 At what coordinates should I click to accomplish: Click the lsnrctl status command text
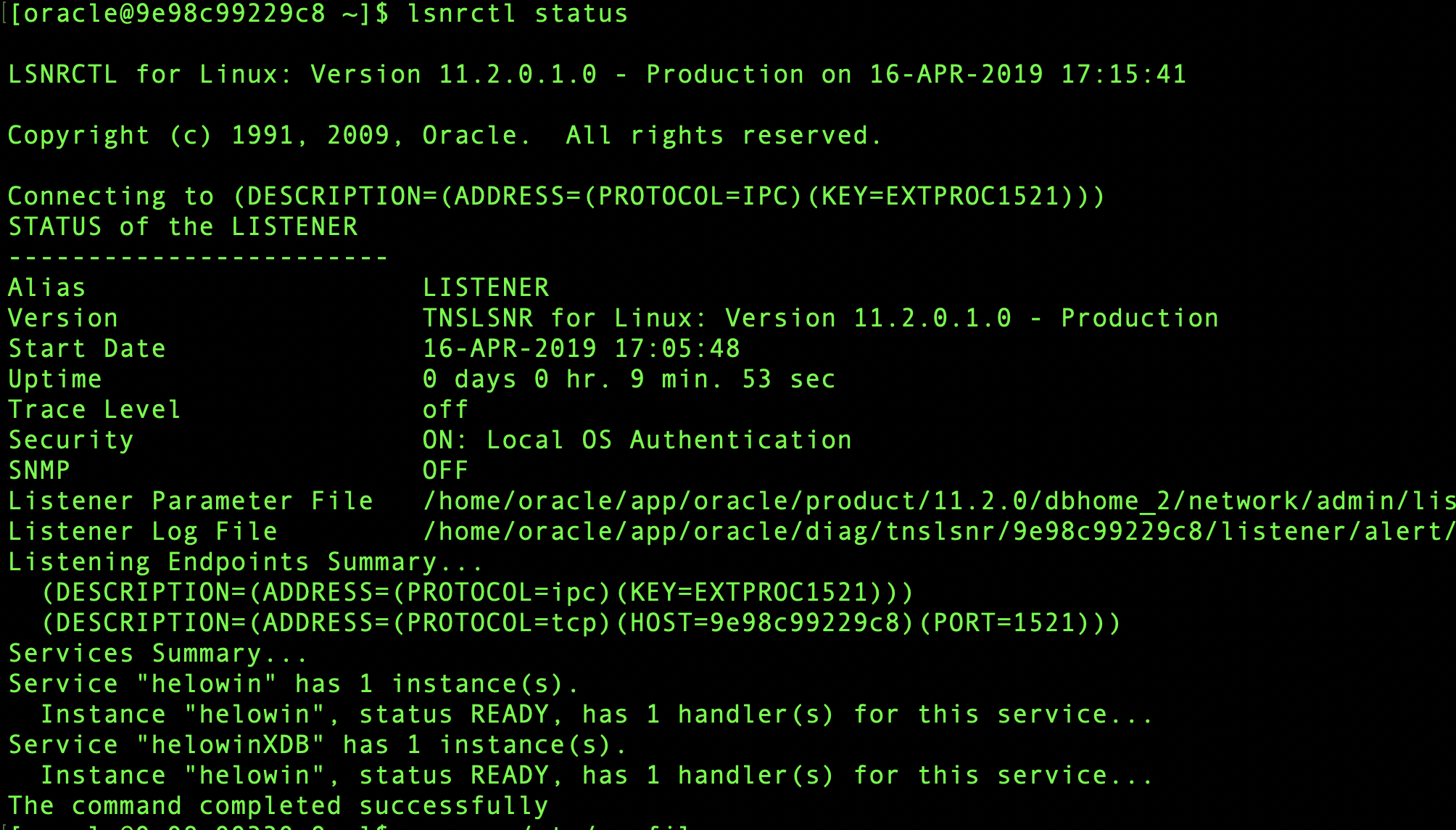coord(517,14)
